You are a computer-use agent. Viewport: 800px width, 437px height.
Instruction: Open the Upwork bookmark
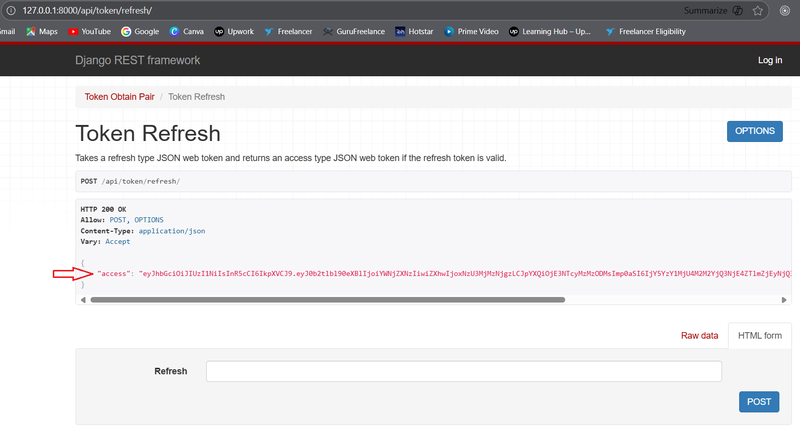point(234,31)
